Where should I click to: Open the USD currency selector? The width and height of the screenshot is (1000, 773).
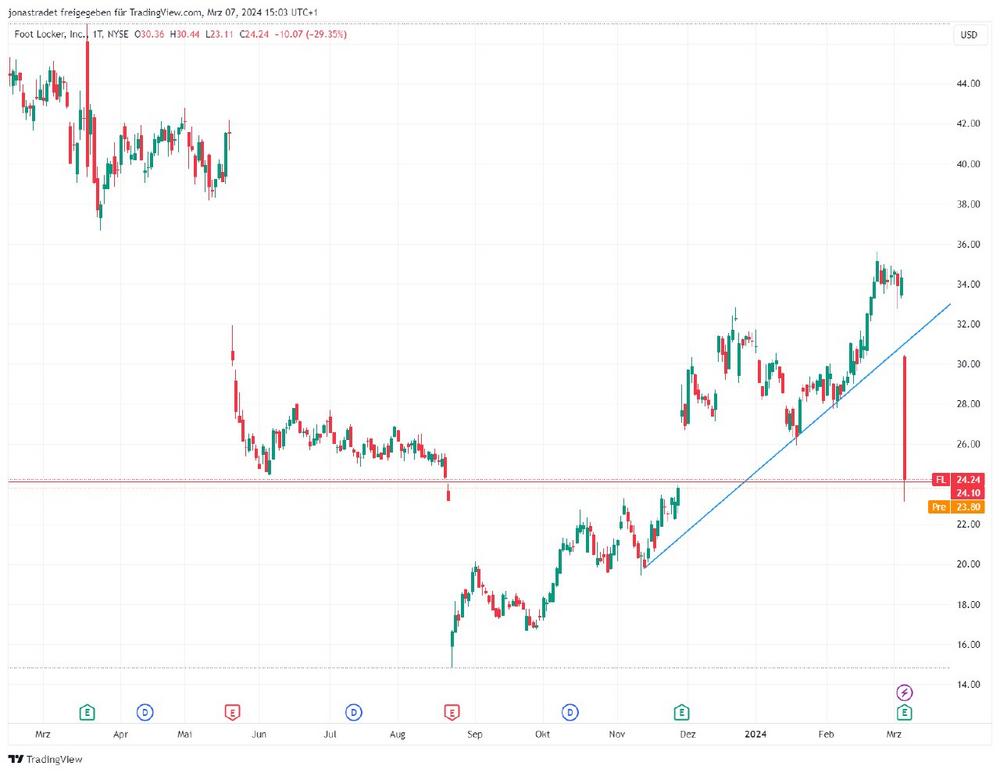(x=968, y=35)
